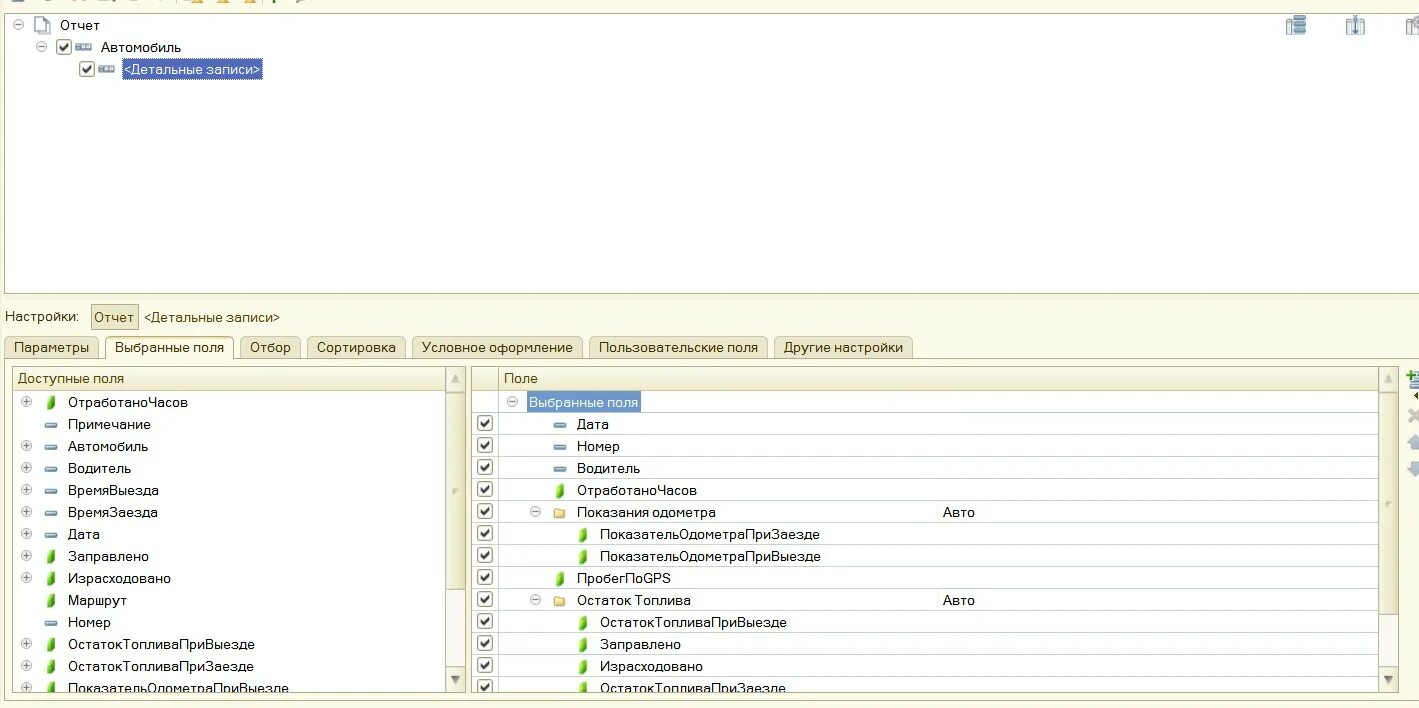Expand the ВремяЗаезда available field
Screen dimensions: 1419x708
[26, 512]
